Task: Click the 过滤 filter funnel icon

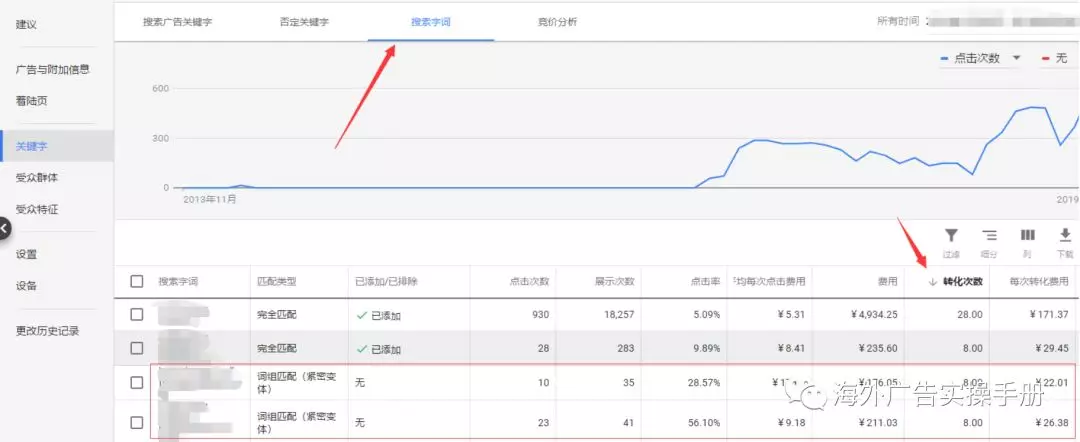Action: [951, 236]
